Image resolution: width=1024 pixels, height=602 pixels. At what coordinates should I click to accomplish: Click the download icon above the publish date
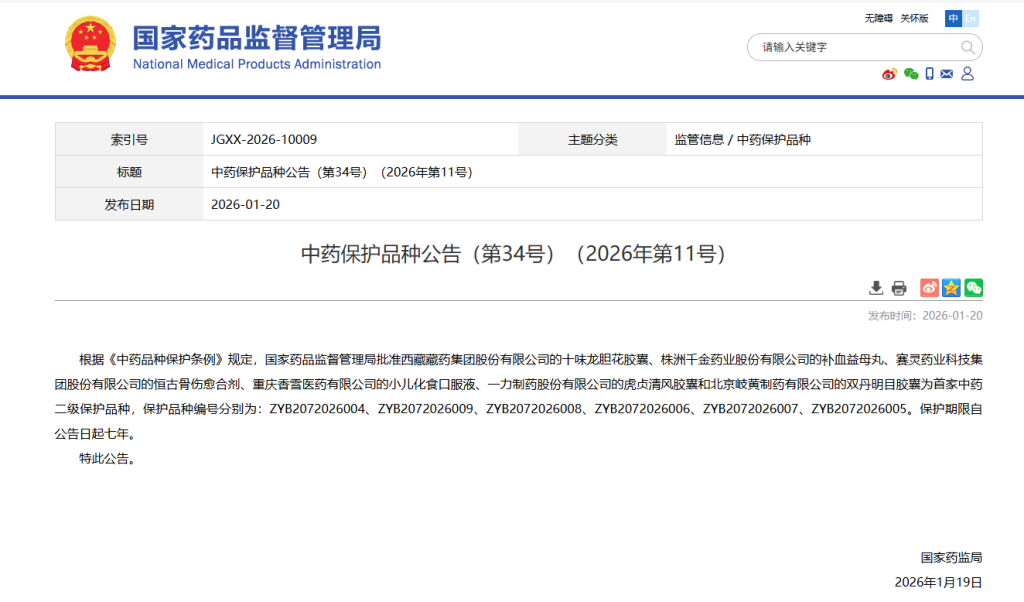876,288
